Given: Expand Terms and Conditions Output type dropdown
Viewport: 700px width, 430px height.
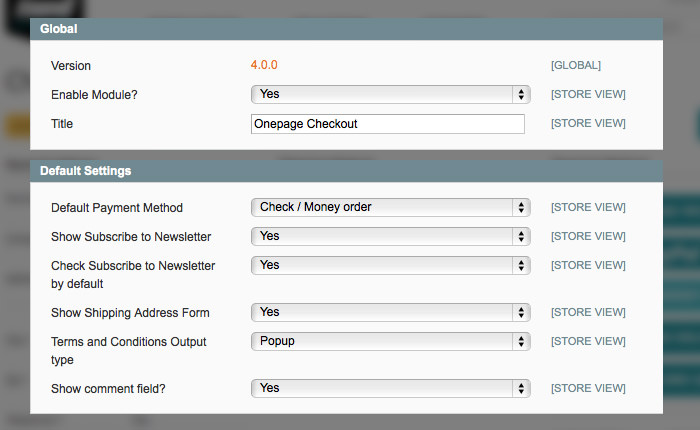Looking at the screenshot, I should click(x=389, y=341).
